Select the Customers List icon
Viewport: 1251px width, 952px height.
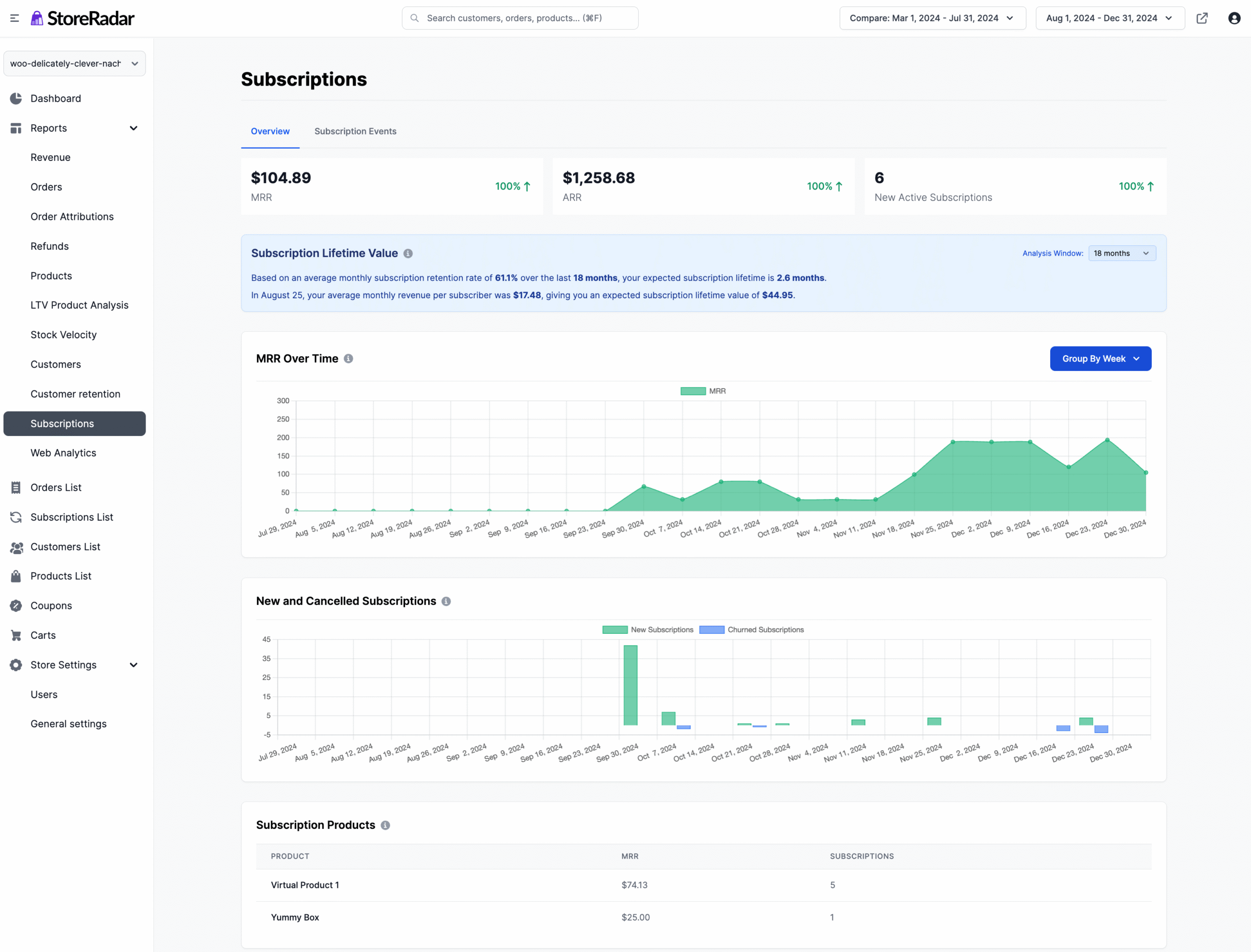click(x=17, y=547)
